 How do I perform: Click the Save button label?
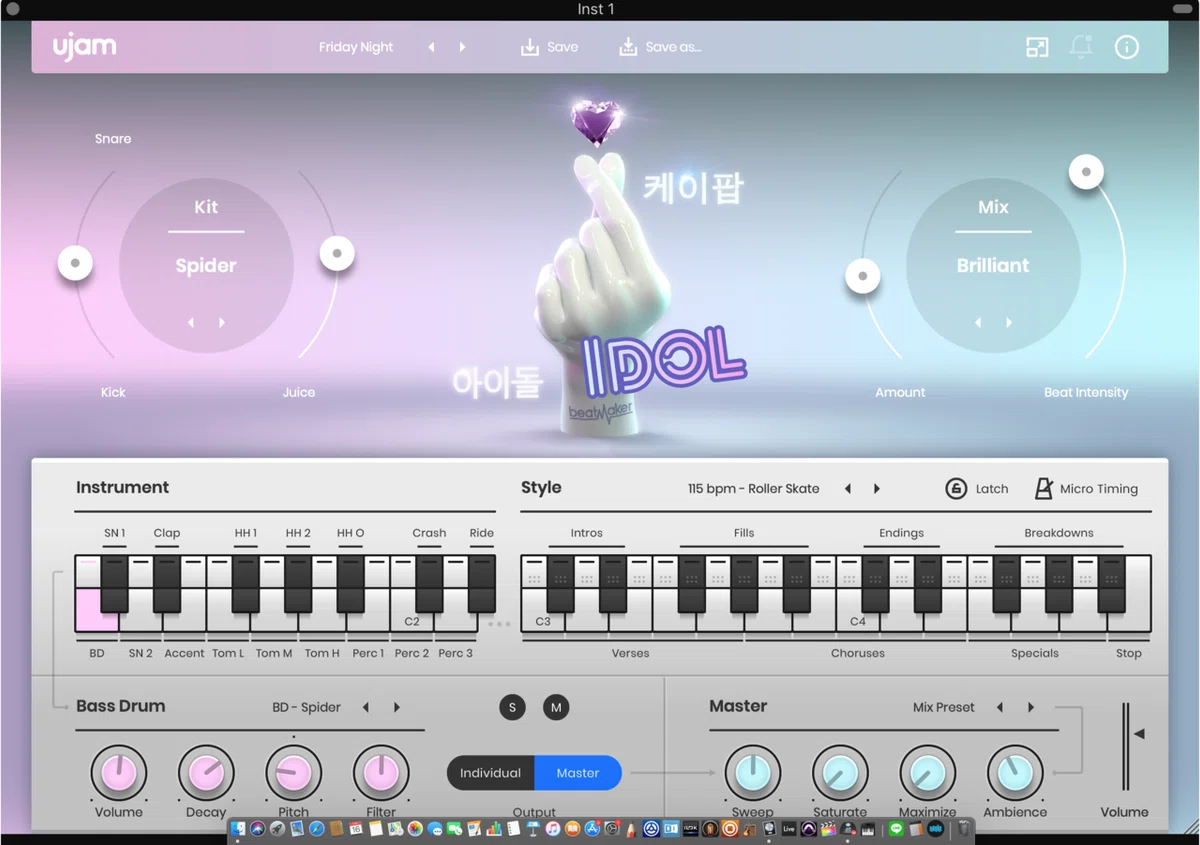(562, 47)
